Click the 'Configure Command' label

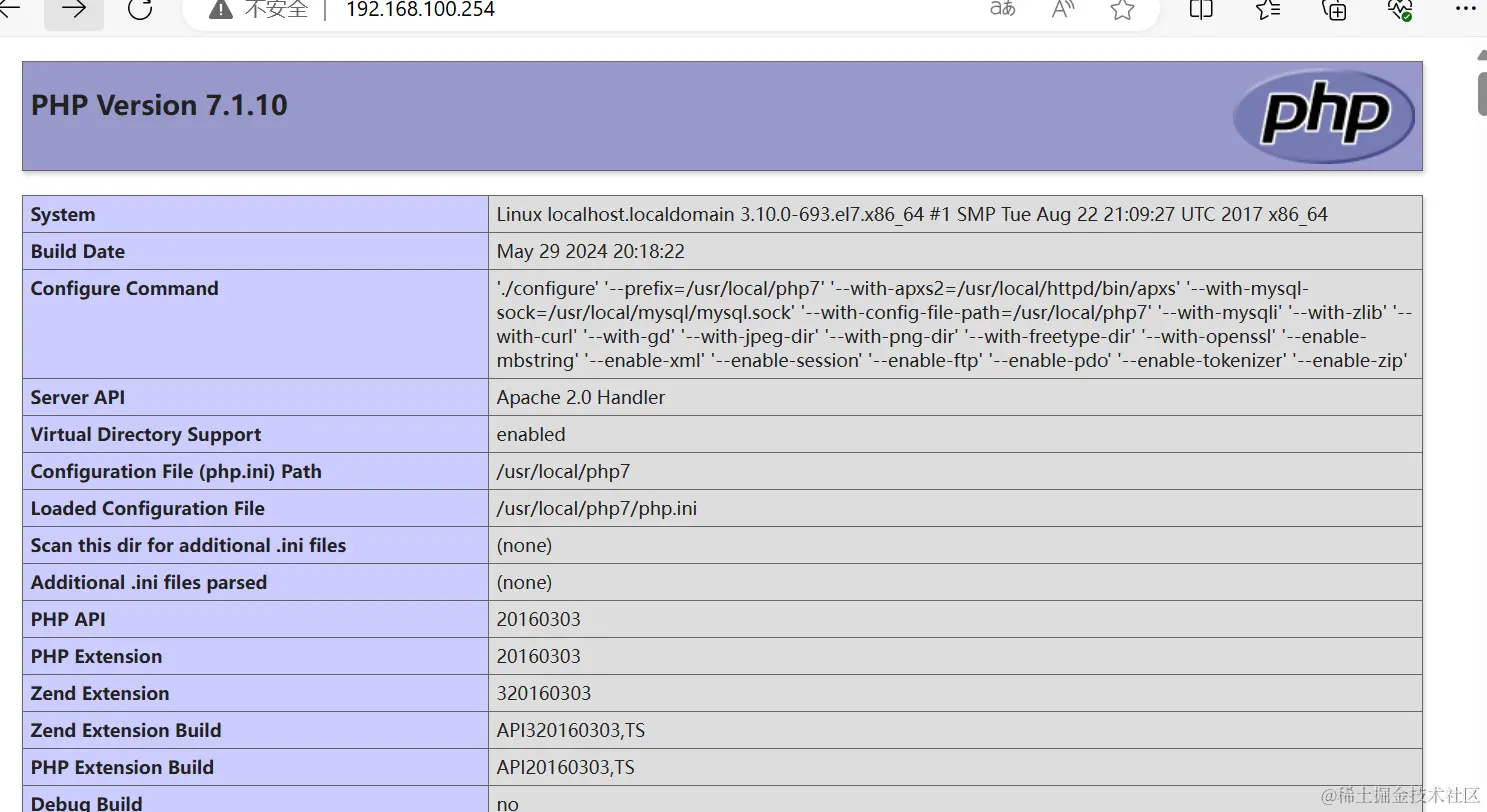pyautogui.click(x=124, y=288)
